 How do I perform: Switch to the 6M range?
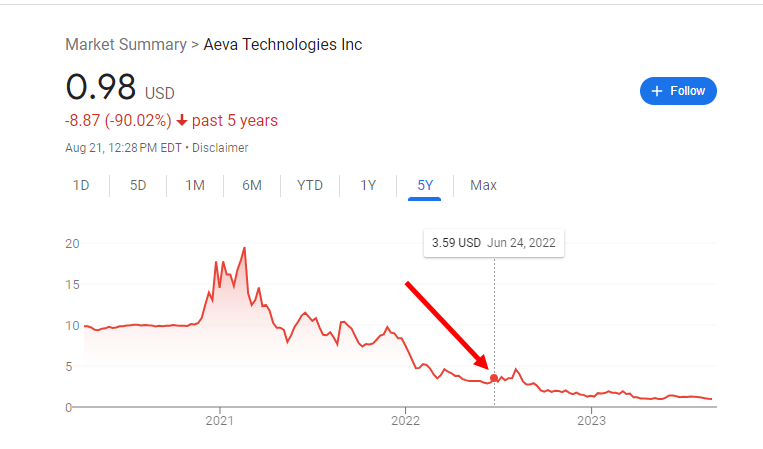(x=252, y=185)
